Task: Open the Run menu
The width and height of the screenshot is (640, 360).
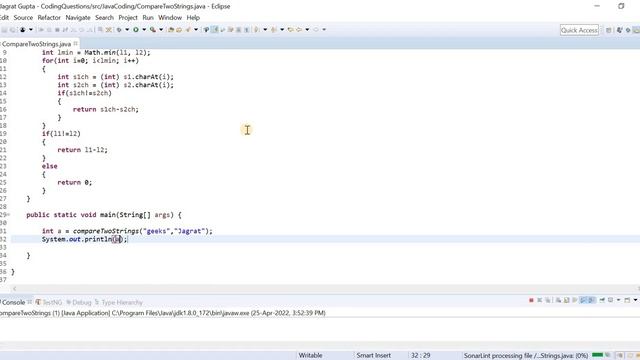Action: click(148, 18)
